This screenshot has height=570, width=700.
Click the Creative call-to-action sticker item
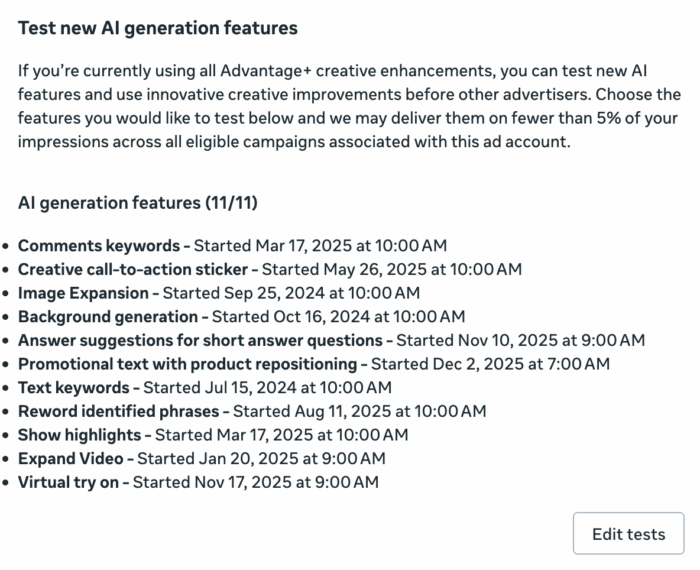pos(134,269)
